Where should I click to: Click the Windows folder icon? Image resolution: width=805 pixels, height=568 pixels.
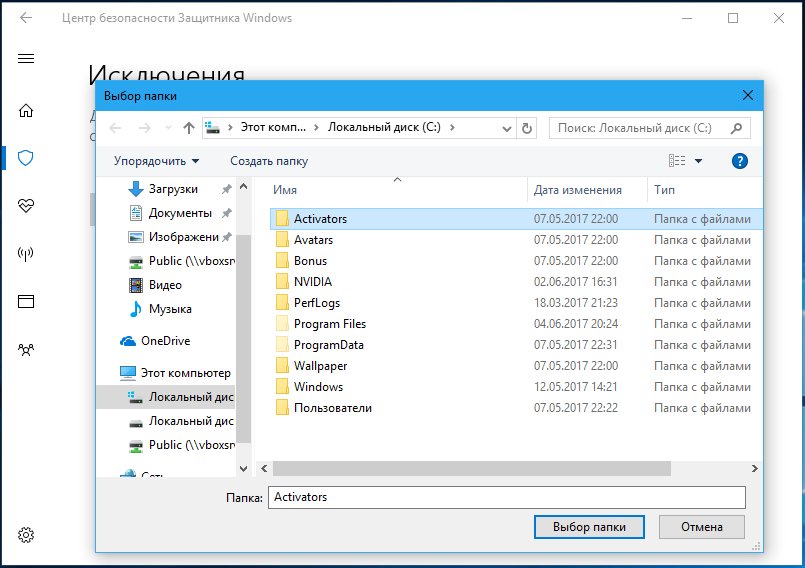(x=282, y=387)
